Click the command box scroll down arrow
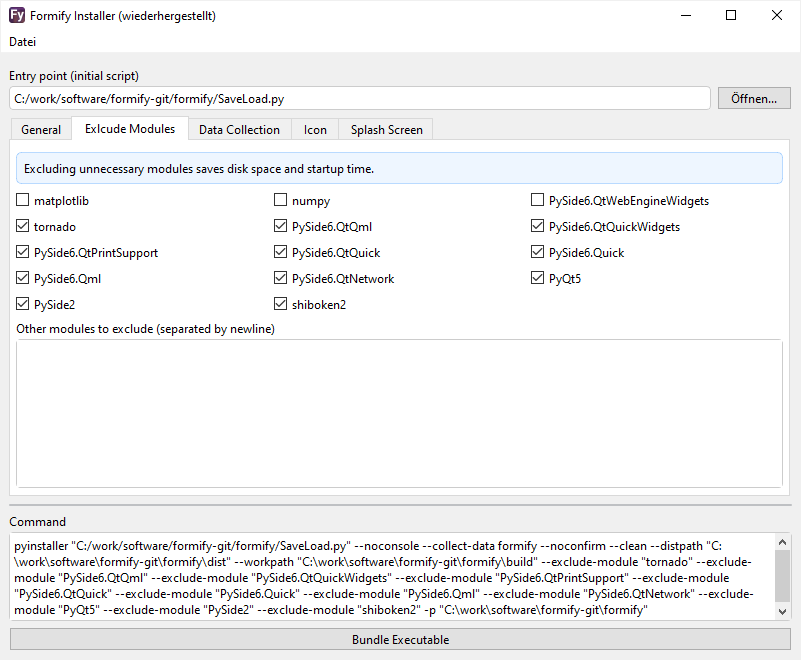The width and height of the screenshot is (801, 660). 782,611
